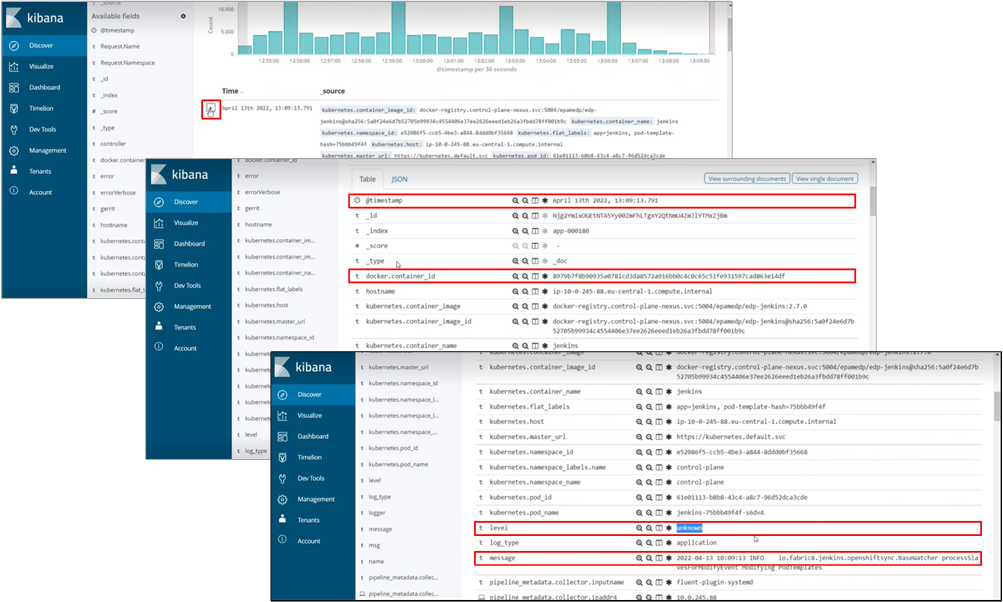Click the bottom window vertical scrollbar
Image resolution: width=1003 pixels, height=602 pixels.
pos(999,406)
